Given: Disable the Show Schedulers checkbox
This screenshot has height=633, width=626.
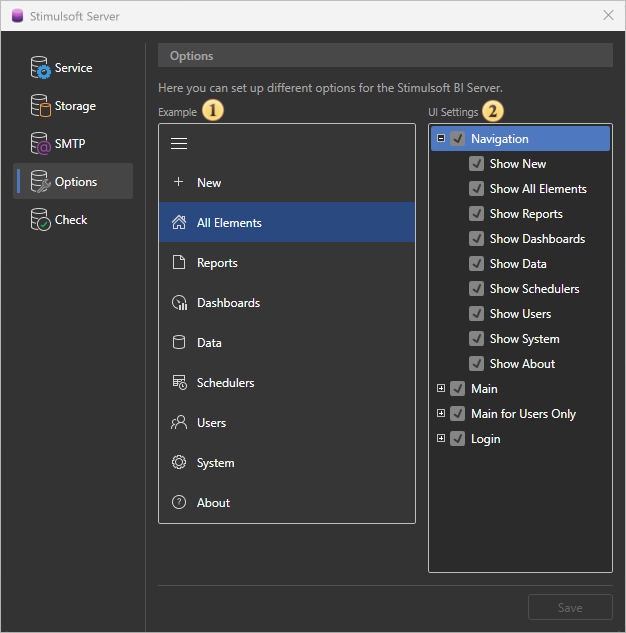Looking at the screenshot, I should click(x=477, y=289).
